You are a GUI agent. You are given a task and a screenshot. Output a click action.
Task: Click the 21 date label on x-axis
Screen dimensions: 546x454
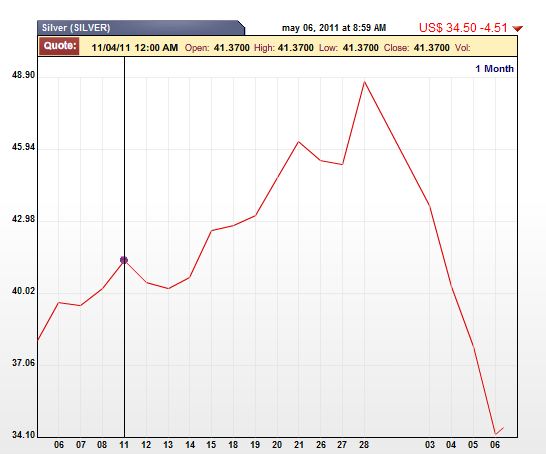[298, 445]
